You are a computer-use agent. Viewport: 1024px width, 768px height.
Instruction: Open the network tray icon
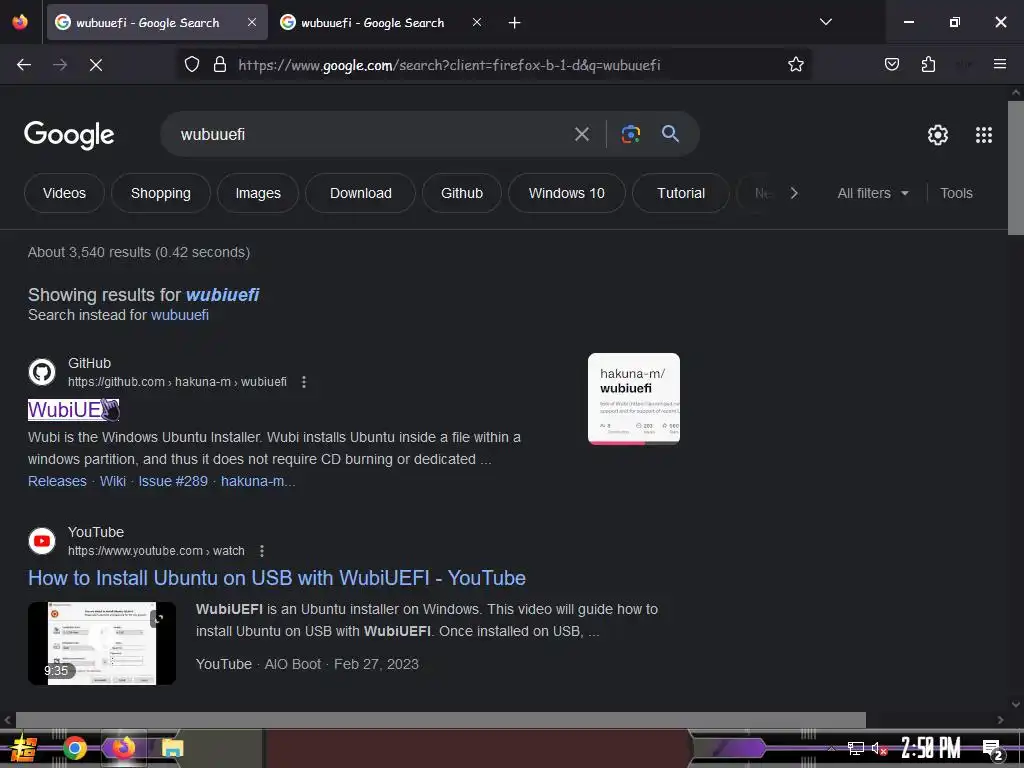click(x=856, y=748)
